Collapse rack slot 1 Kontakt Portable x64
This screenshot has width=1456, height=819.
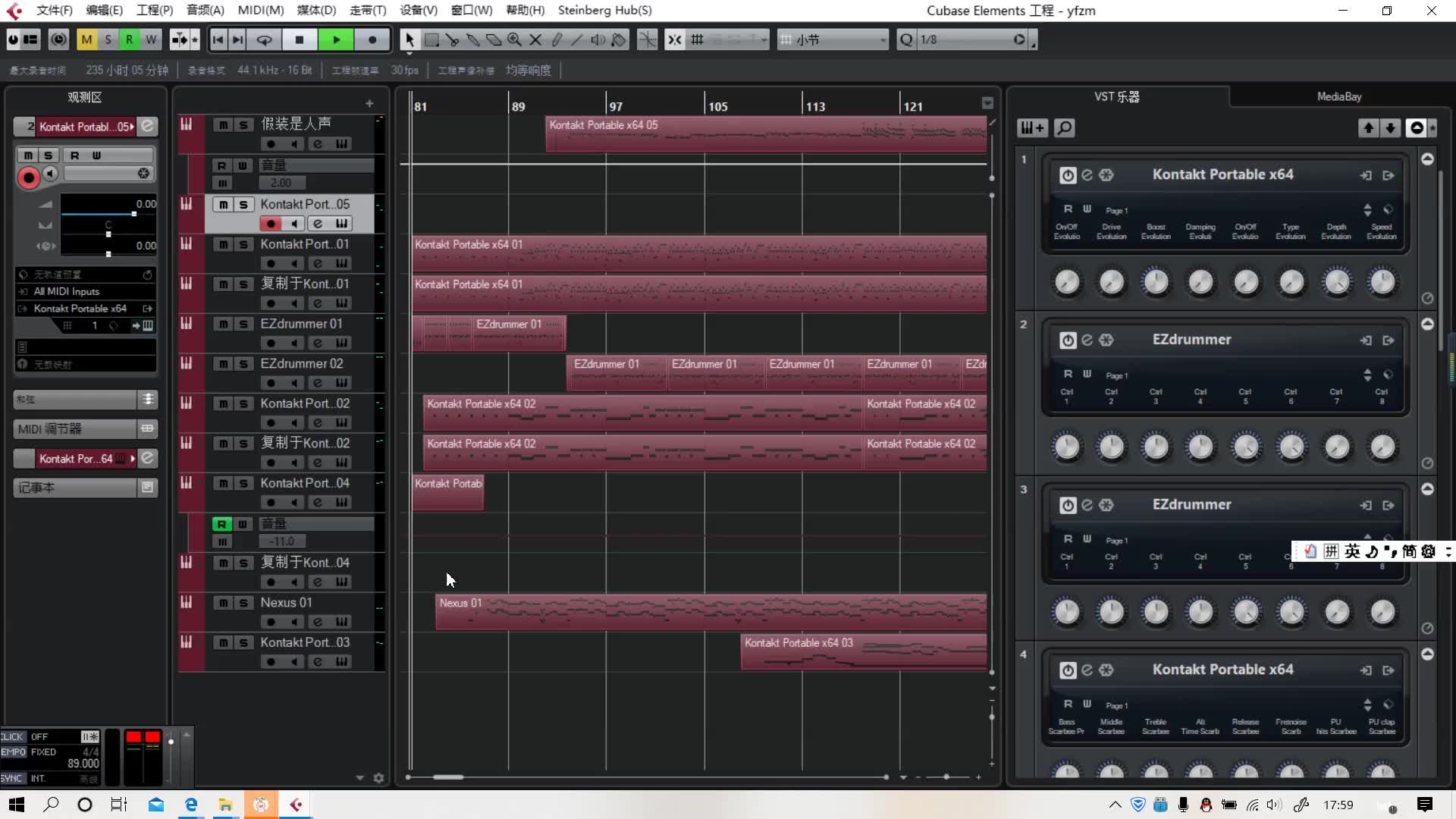(1427, 159)
